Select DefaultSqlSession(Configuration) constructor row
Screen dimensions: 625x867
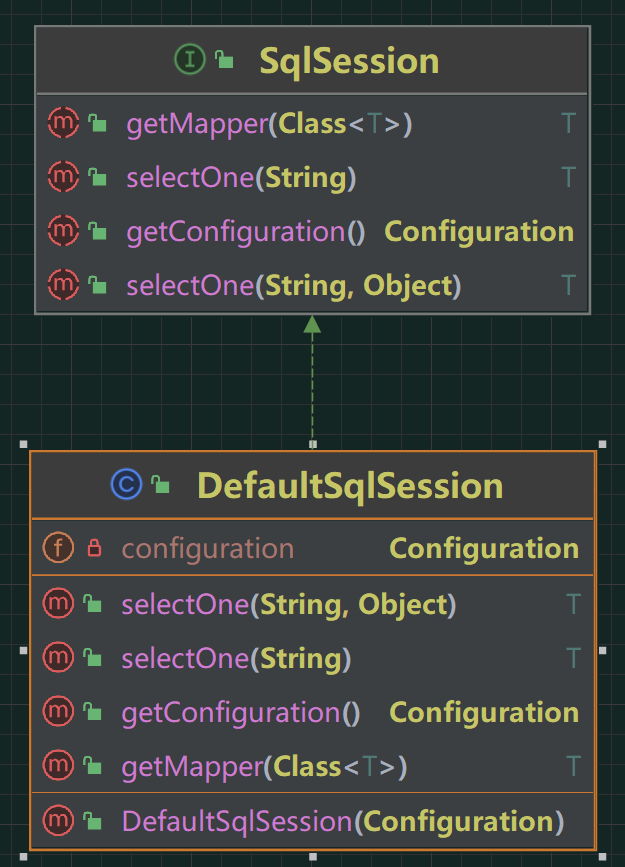click(x=312, y=821)
